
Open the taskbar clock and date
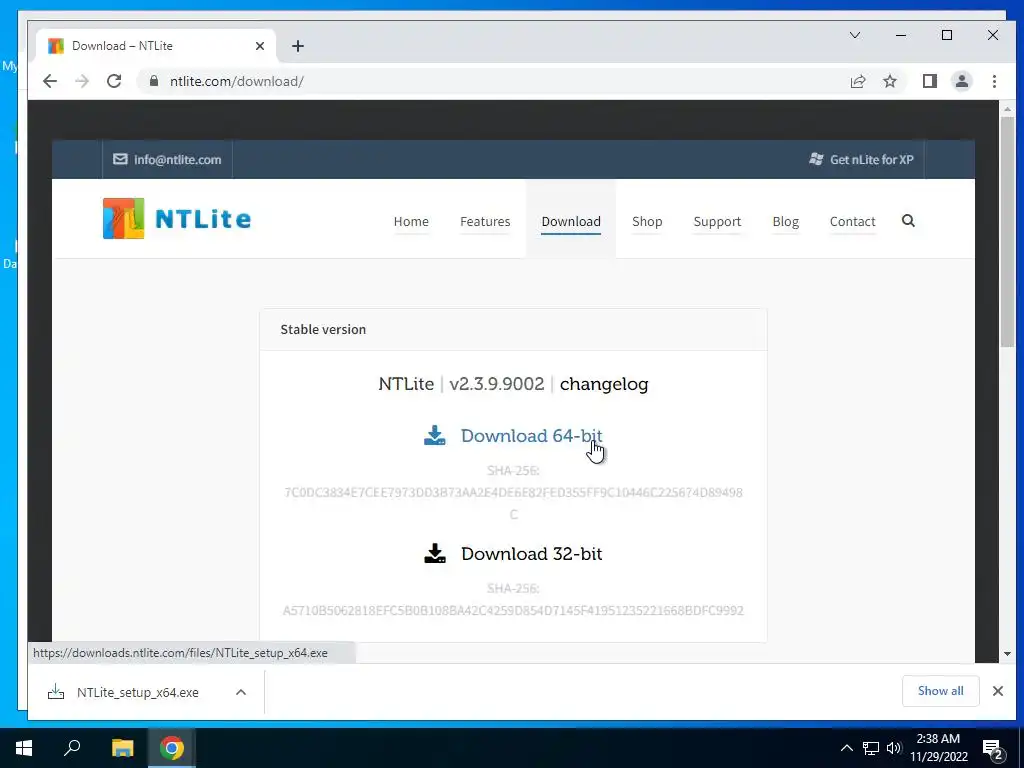tap(938, 748)
